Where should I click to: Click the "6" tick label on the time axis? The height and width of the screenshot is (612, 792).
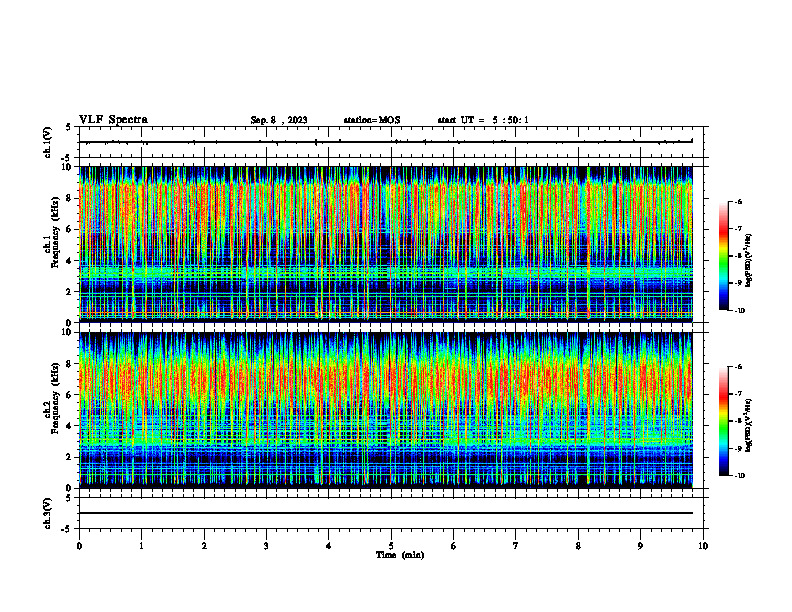454,546
